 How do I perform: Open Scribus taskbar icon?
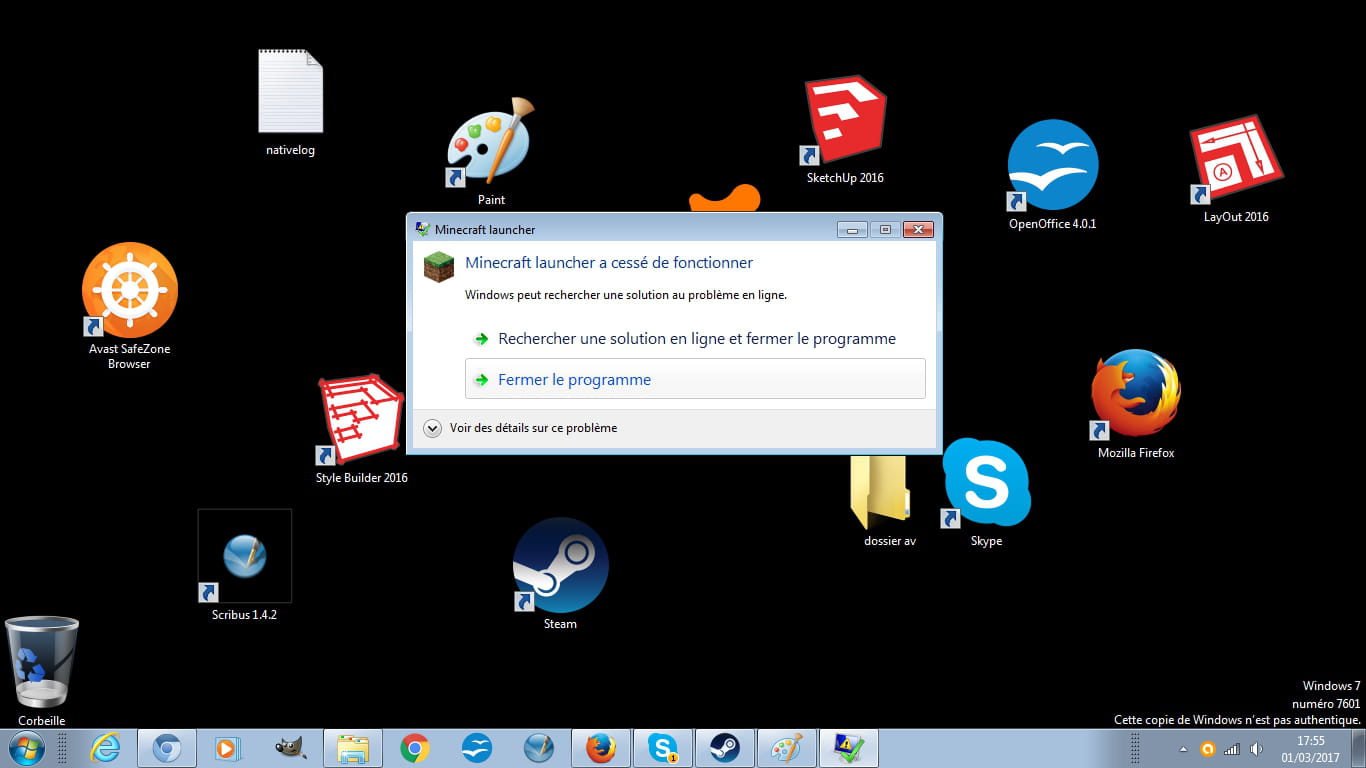(x=538, y=748)
